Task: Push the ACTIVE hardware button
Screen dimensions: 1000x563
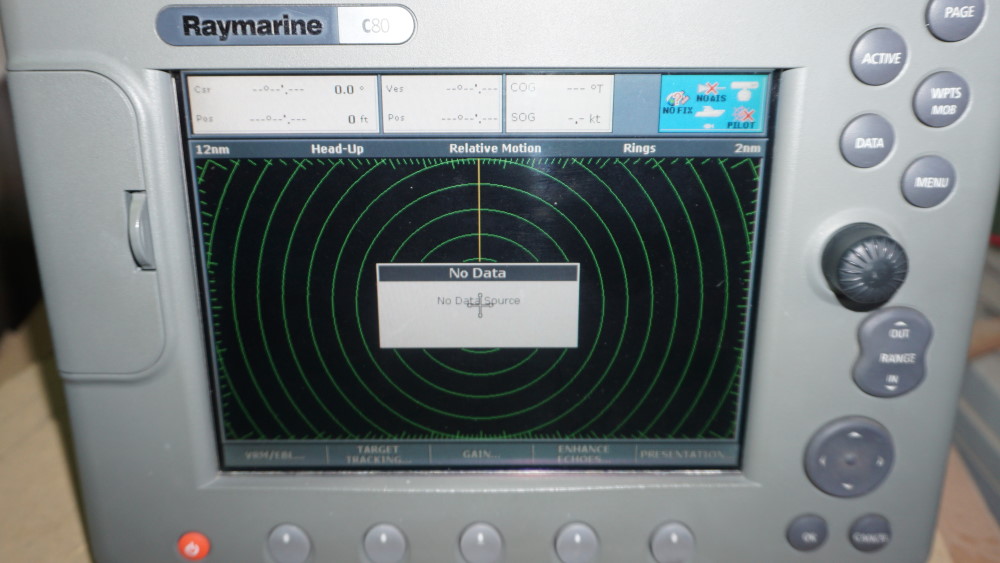Action: (880, 58)
